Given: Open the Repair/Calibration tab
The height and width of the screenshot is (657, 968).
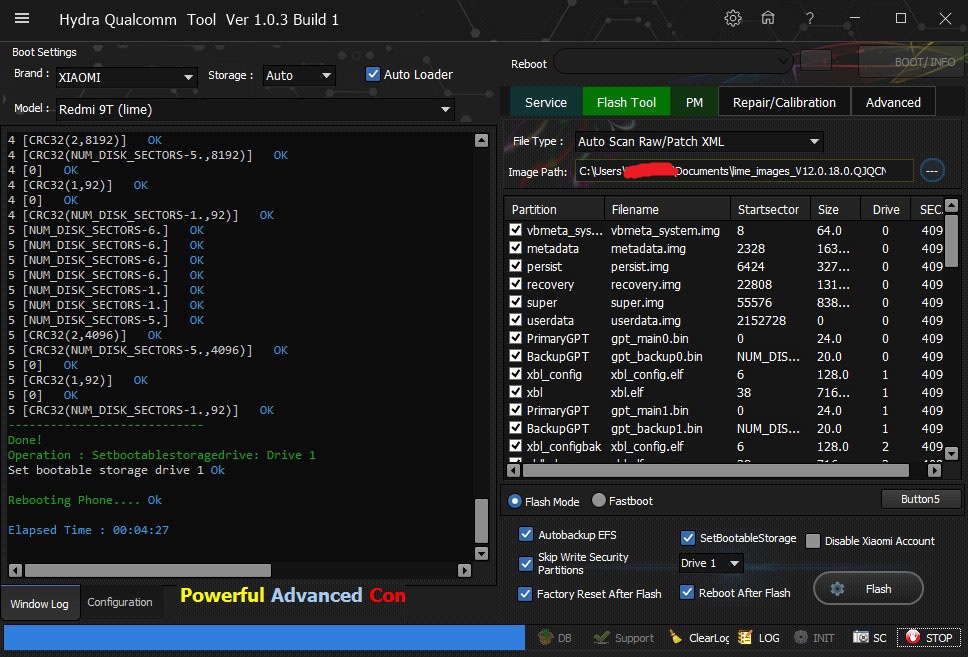Looking at the screenshot, I should 784,102.
